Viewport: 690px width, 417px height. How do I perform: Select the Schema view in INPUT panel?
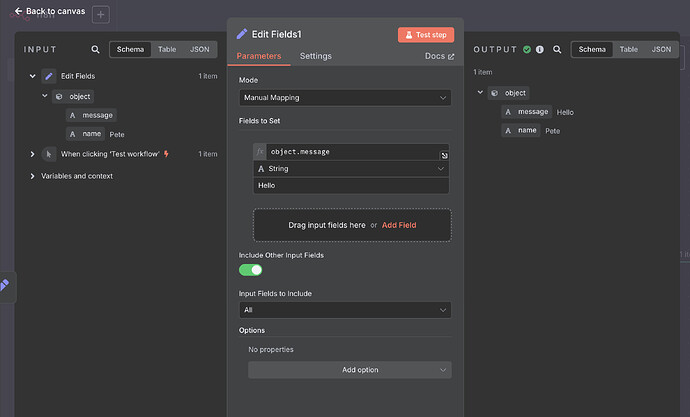[130, 49]
